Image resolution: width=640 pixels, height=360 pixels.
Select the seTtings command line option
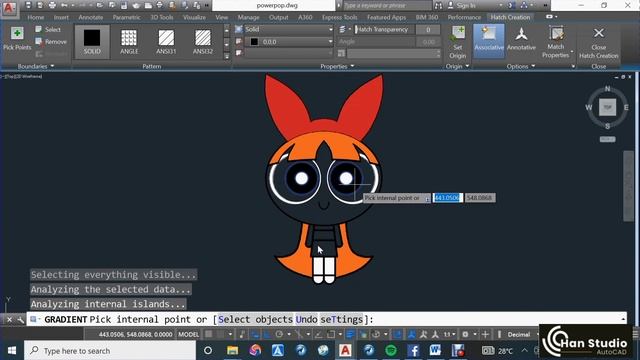[x=342, y=319]
